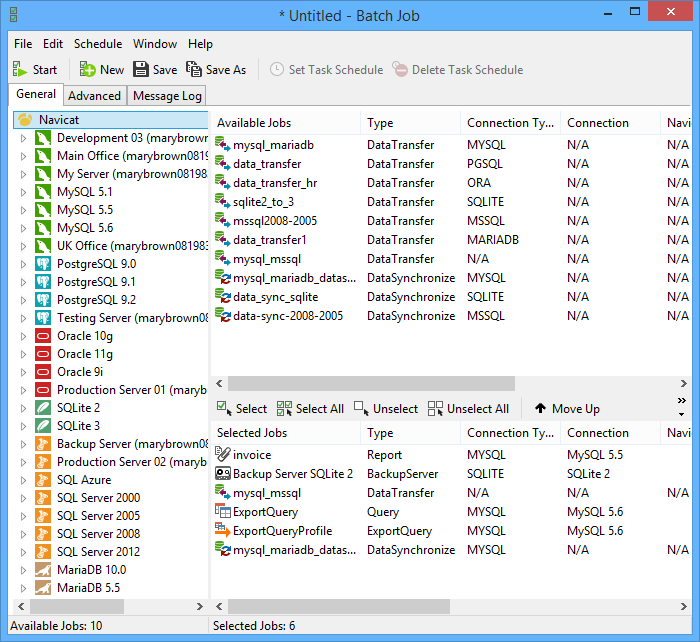Open the Schedule menu

pyautogui.click(x=98, y=44)
